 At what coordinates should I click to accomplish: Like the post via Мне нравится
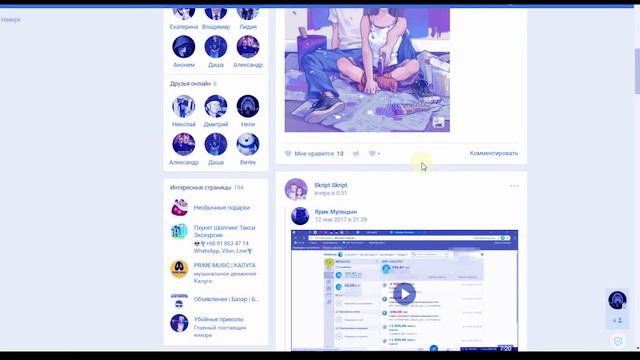(x=314, y=153)
